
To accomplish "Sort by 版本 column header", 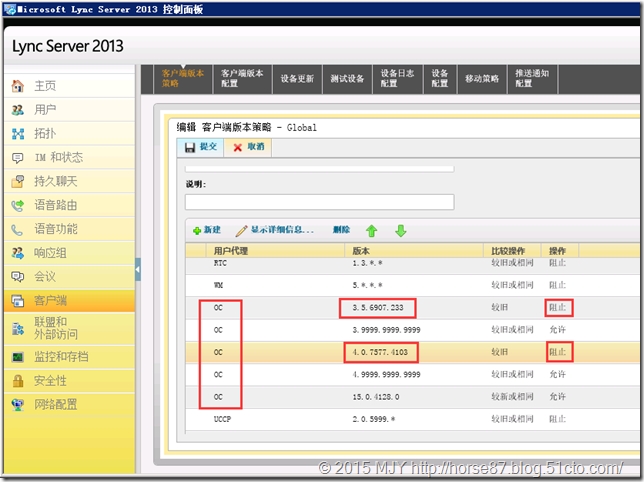I will [x=414, y=251].
